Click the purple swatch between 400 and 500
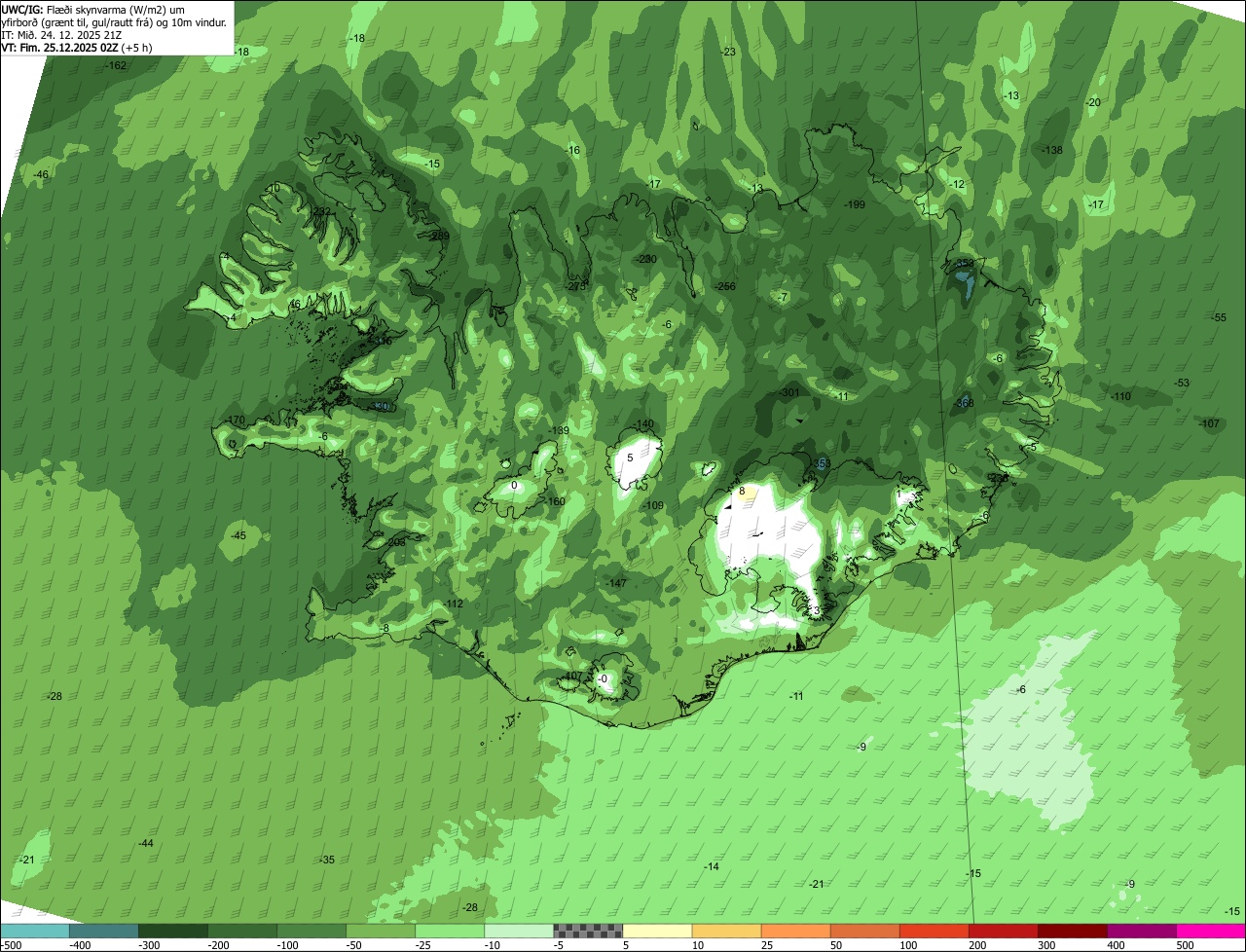Screen dimensions: 1246x952 tap(1141, 931)
